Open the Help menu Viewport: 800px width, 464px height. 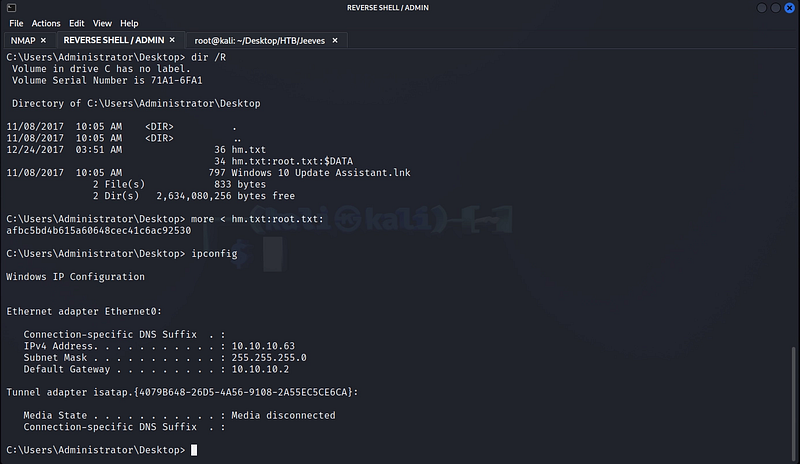pyautogui.click(x=129, y=23)
